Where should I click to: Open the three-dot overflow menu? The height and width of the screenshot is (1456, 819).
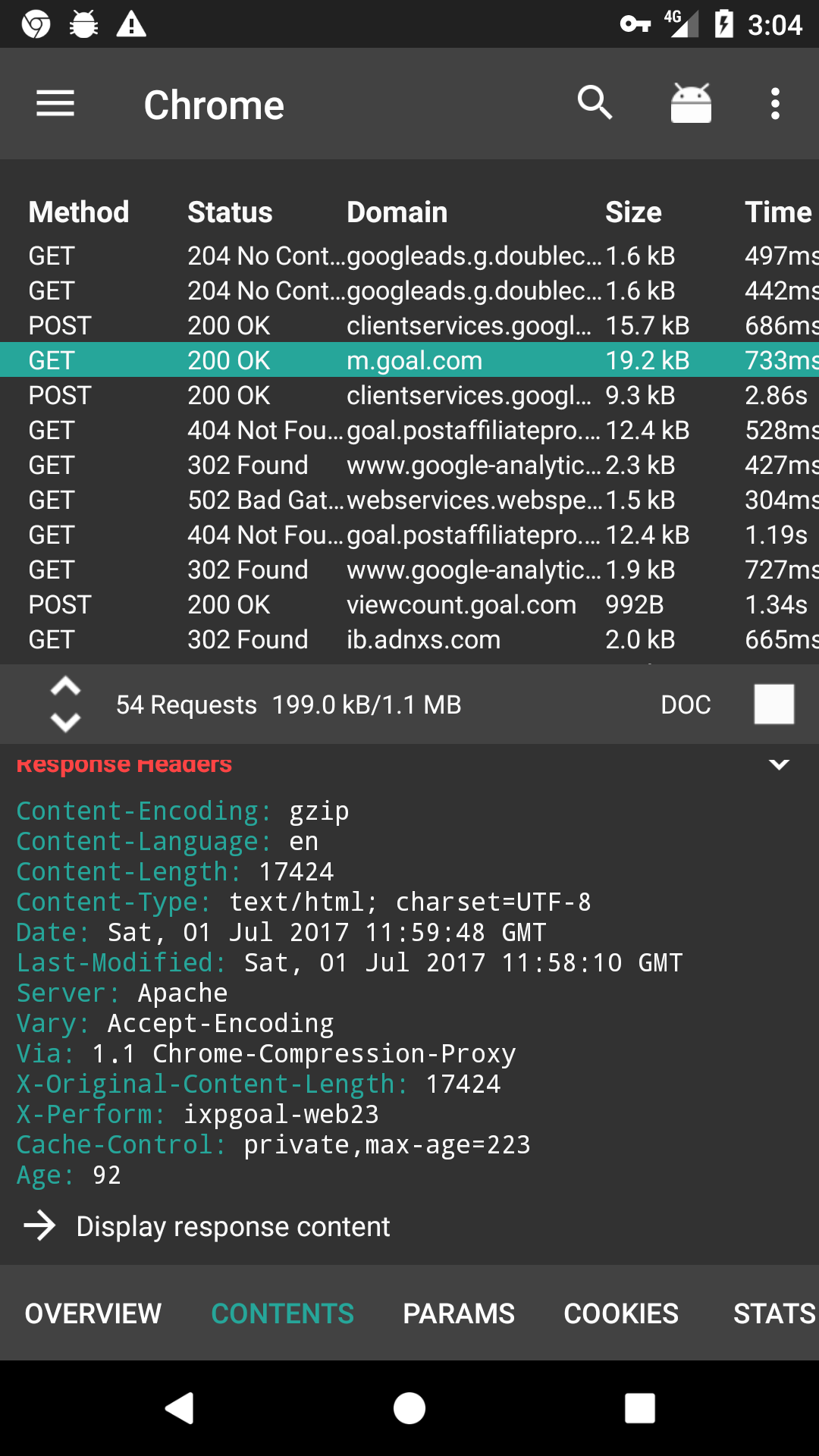pyautogui.click(x=775, y=104)
